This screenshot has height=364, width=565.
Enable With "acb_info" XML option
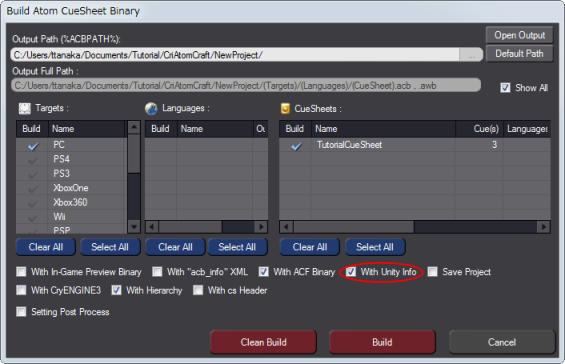157,272
